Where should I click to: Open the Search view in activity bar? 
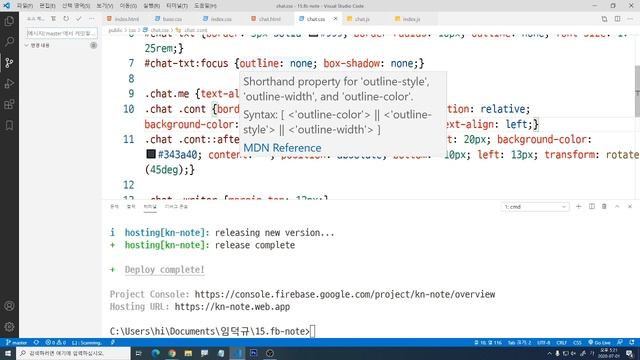(9, 42)
